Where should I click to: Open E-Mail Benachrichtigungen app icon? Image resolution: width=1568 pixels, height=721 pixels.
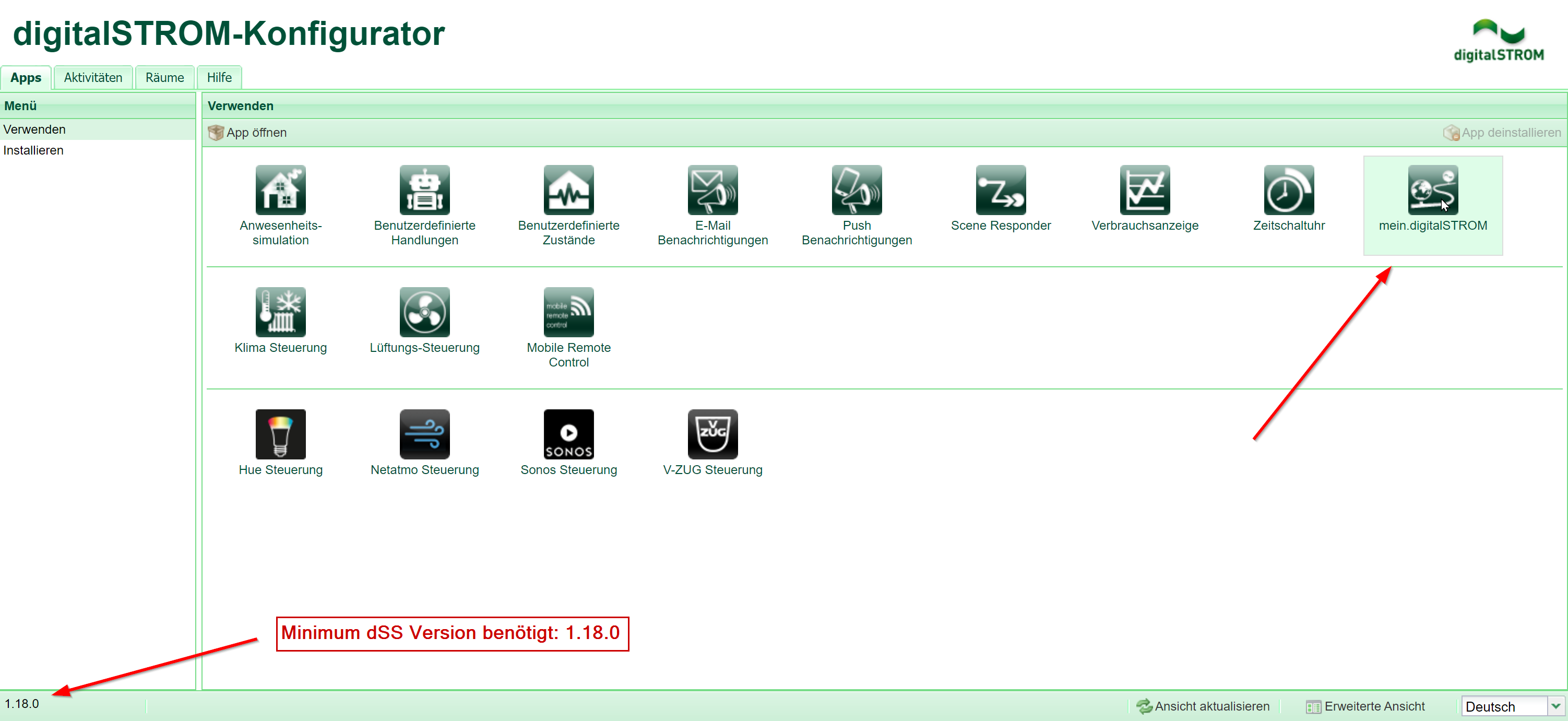coord(713,190)
